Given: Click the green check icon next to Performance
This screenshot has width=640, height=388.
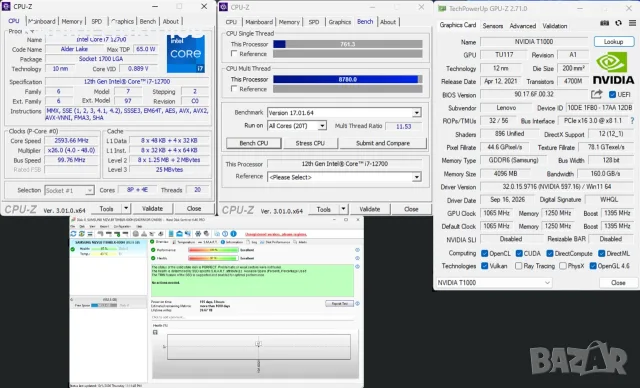Looking at the screenshot, I should (153, 250).
